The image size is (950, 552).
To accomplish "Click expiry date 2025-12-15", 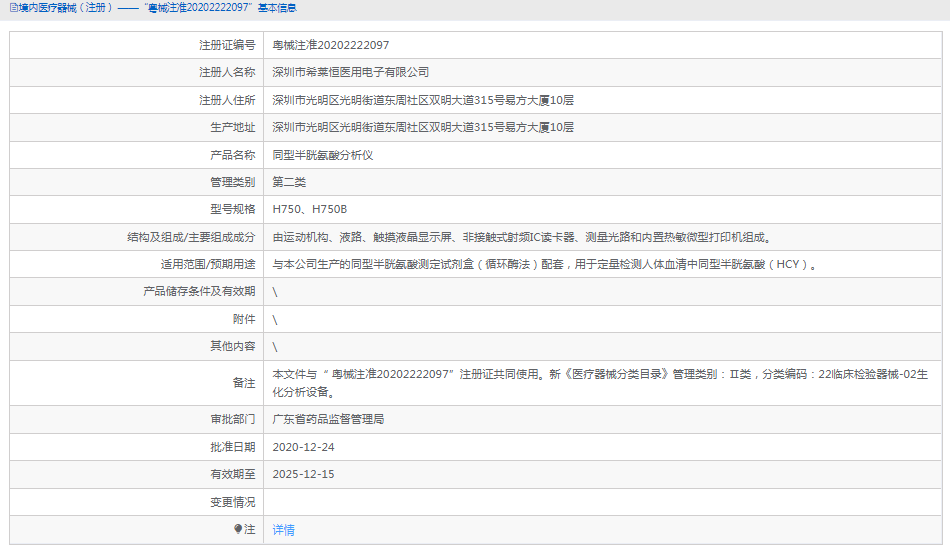I will pos(304,474).
